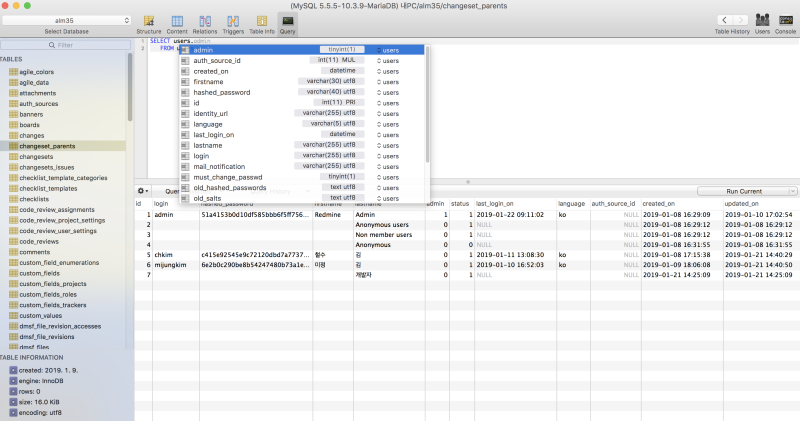800x421 pixels.
Task: Choose hashed_password autocomplete suggestion
Action: 302,92
